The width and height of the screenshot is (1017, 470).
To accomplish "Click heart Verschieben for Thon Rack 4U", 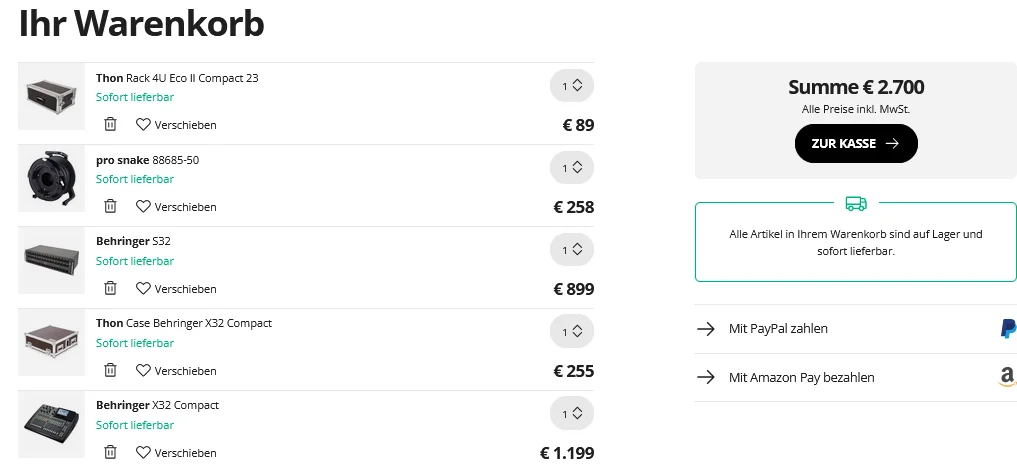I will (x=176, y=125).
